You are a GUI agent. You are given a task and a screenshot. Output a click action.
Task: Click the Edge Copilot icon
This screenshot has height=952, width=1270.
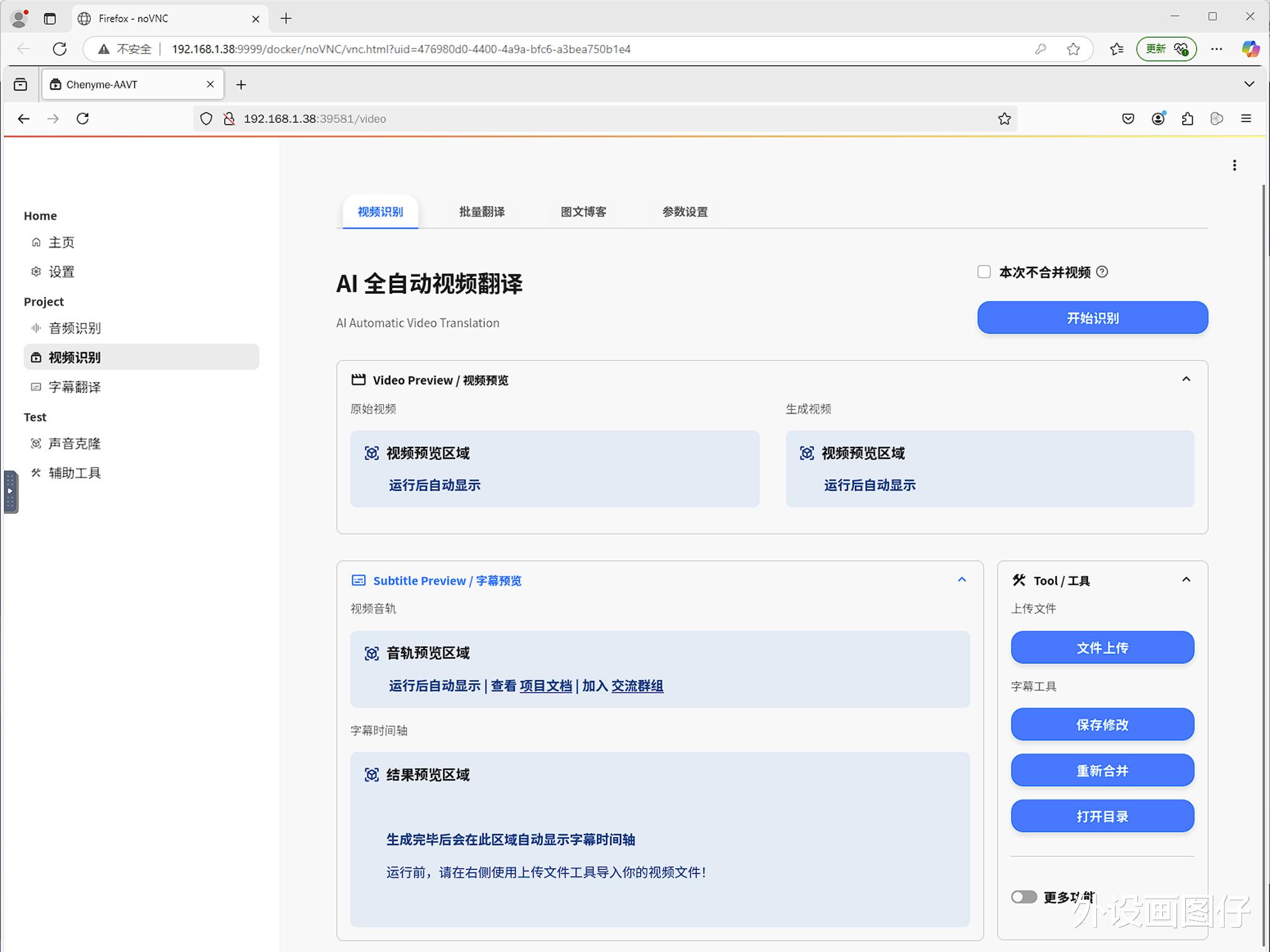(1250, 49)
